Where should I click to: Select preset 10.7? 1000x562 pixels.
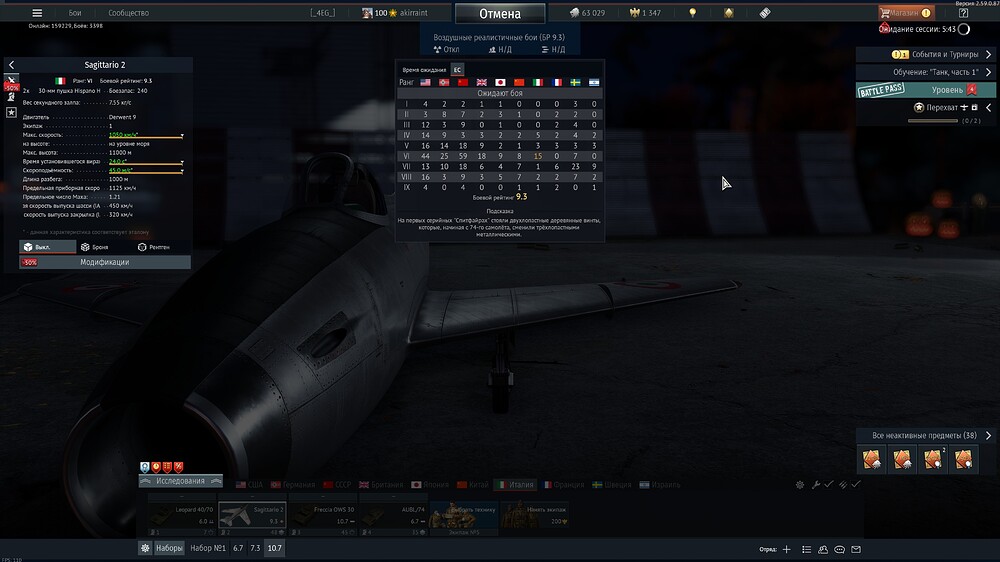click(274, 548)
